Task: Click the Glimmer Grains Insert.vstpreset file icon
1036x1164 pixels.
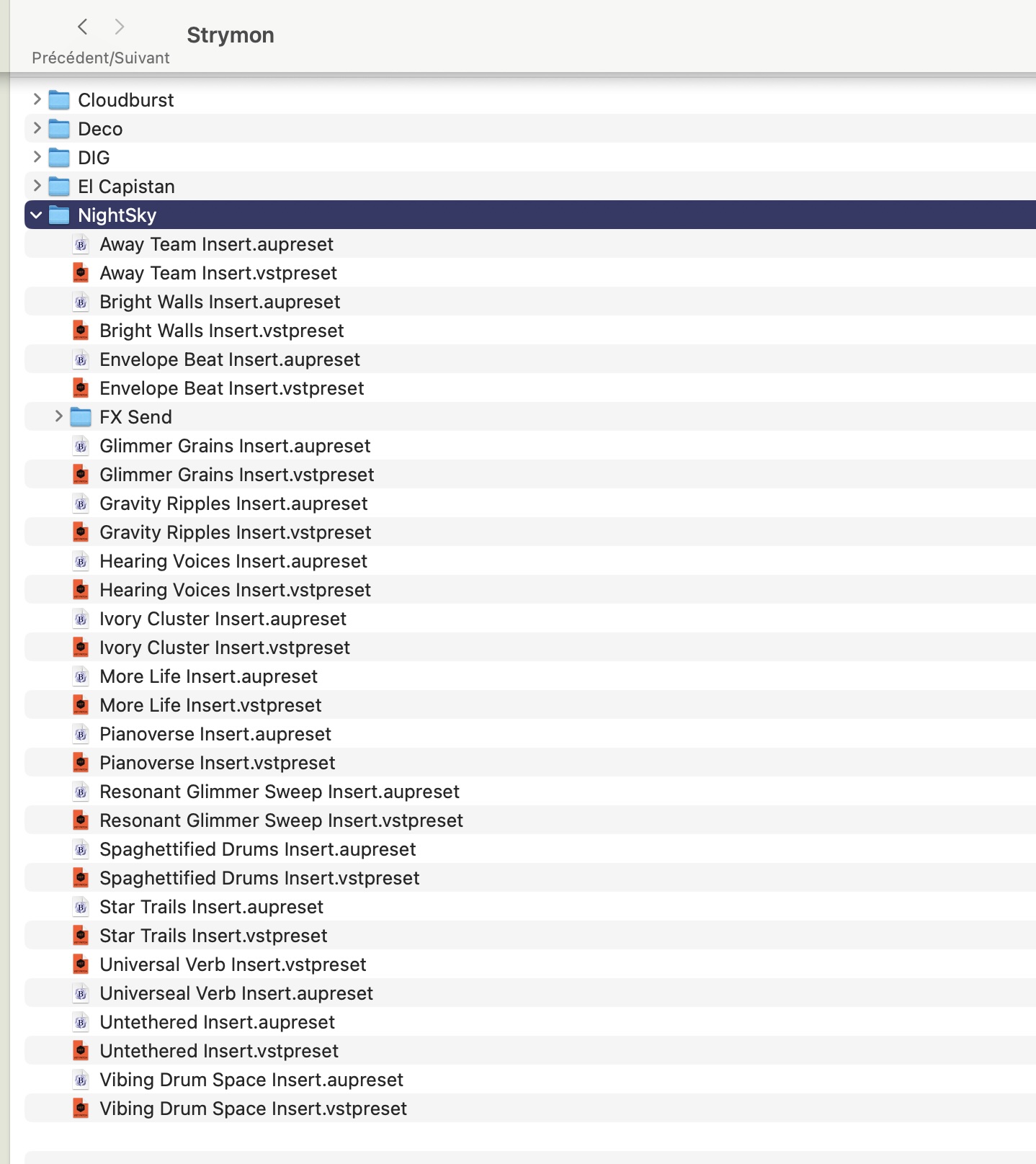Action: 81,475
